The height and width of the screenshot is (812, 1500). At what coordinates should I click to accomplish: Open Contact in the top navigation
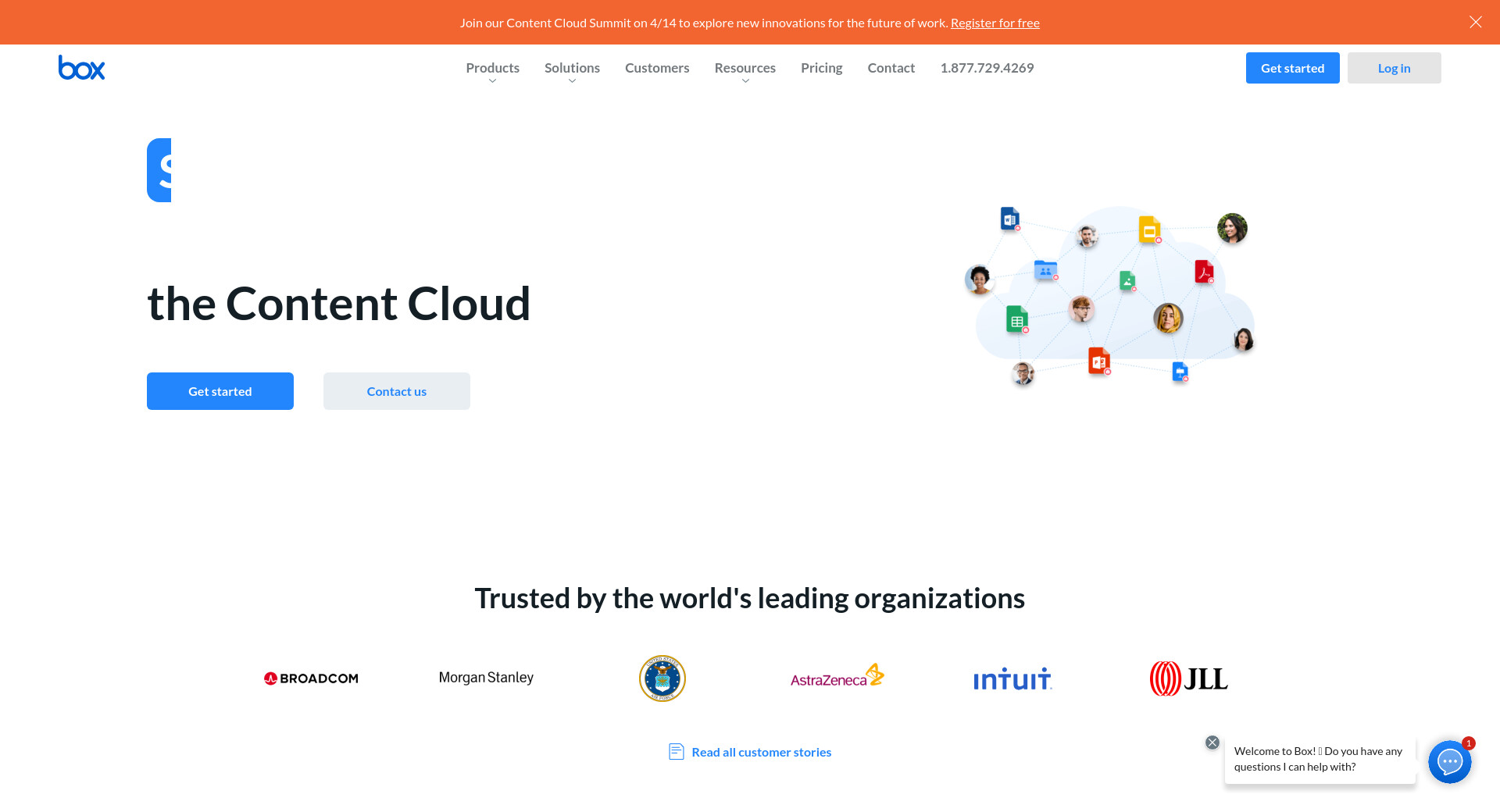(891, 68)
